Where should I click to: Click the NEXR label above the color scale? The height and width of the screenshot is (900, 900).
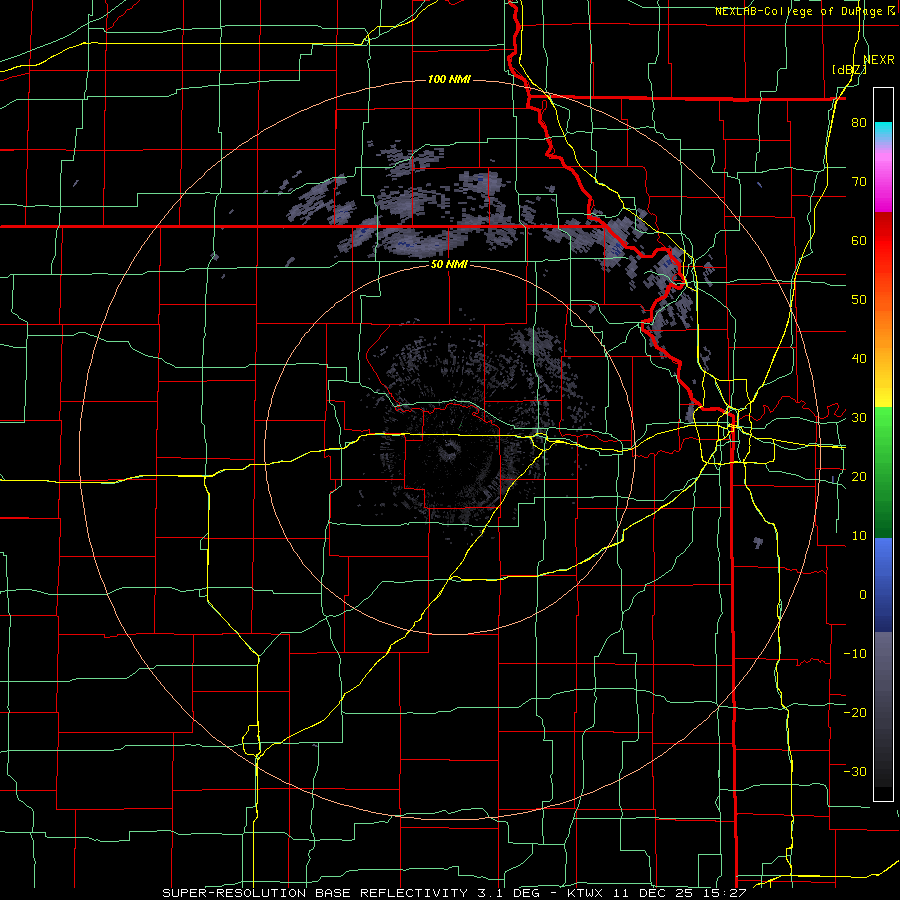(x=878, y=59)
